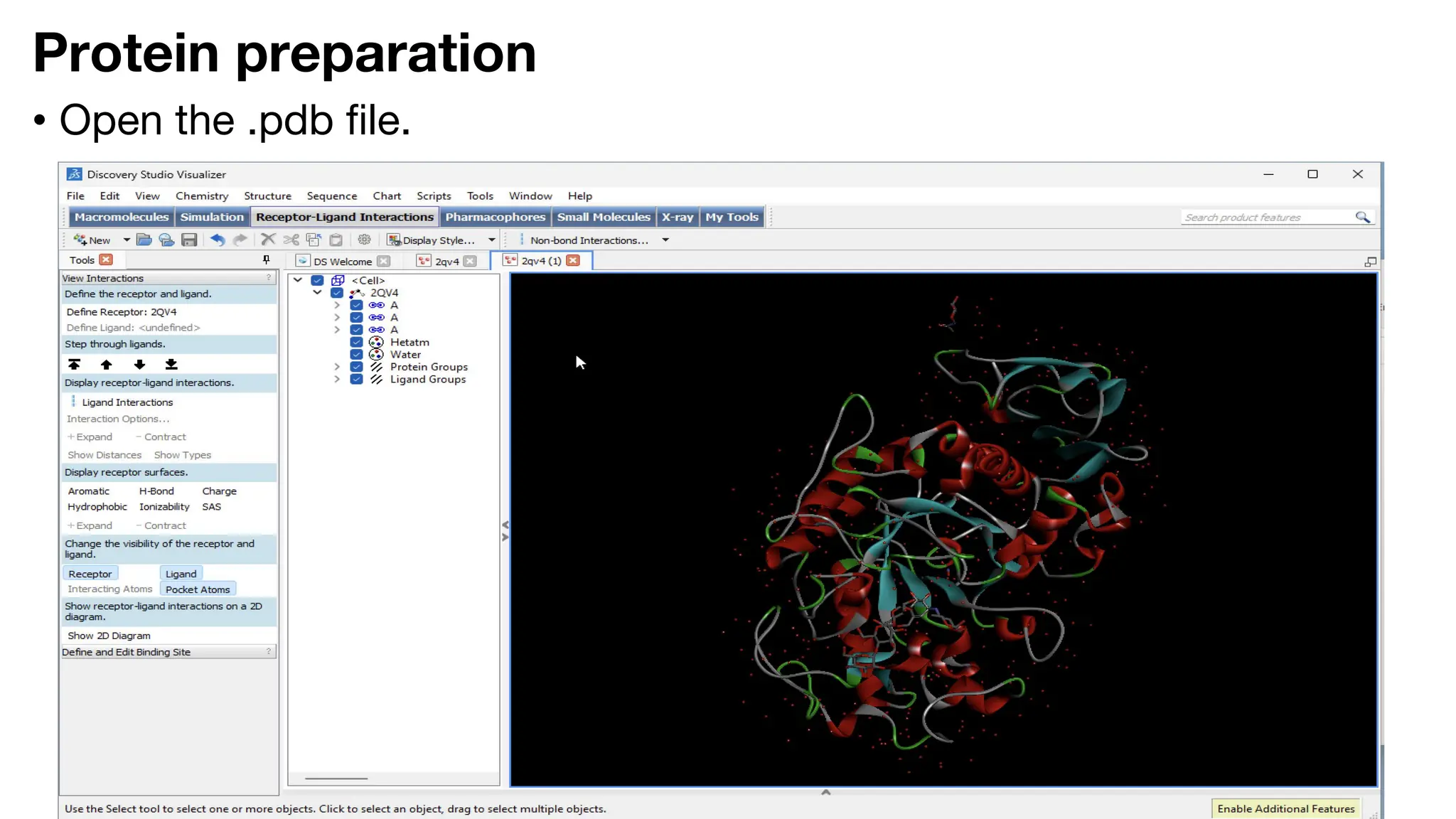Click the hierarchy panel horizontal scrollbar
1456x819 pixels.
(x=336, y=778)
